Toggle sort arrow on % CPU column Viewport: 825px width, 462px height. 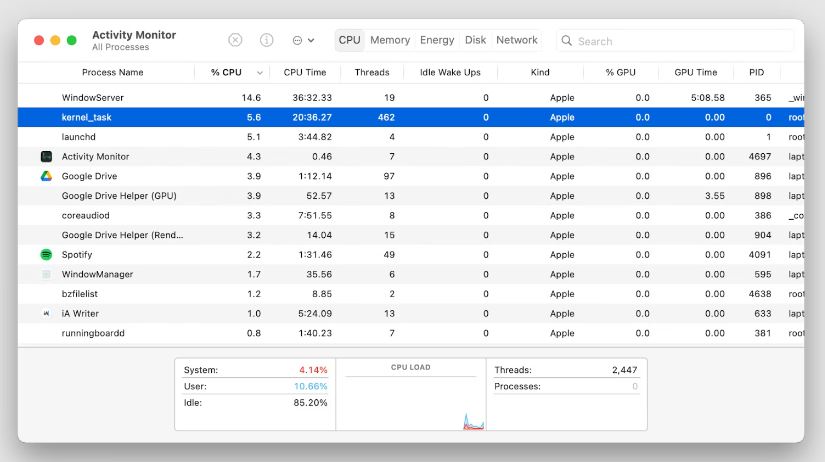[x=259, y=73]
